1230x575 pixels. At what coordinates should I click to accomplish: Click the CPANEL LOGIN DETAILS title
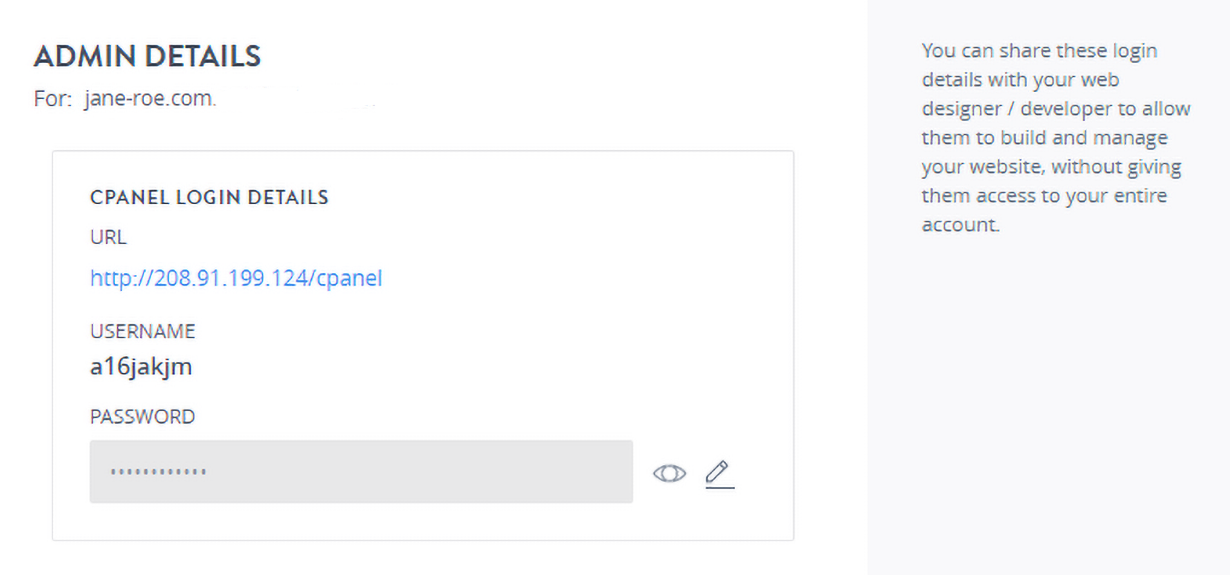coord(209,197)
